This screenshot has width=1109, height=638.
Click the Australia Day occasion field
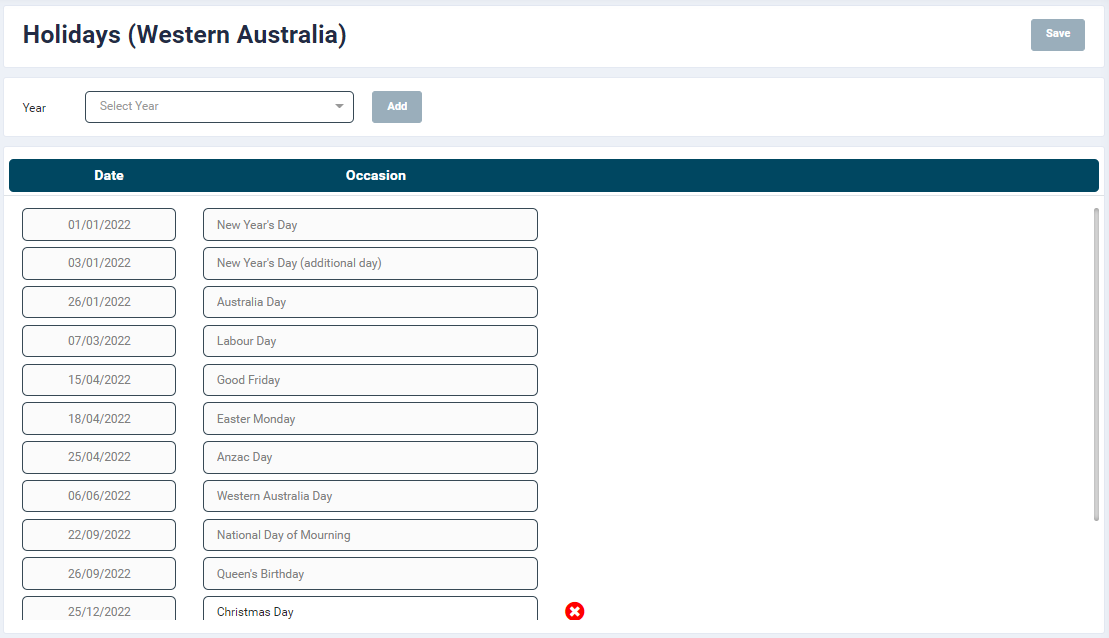(370, 302)
